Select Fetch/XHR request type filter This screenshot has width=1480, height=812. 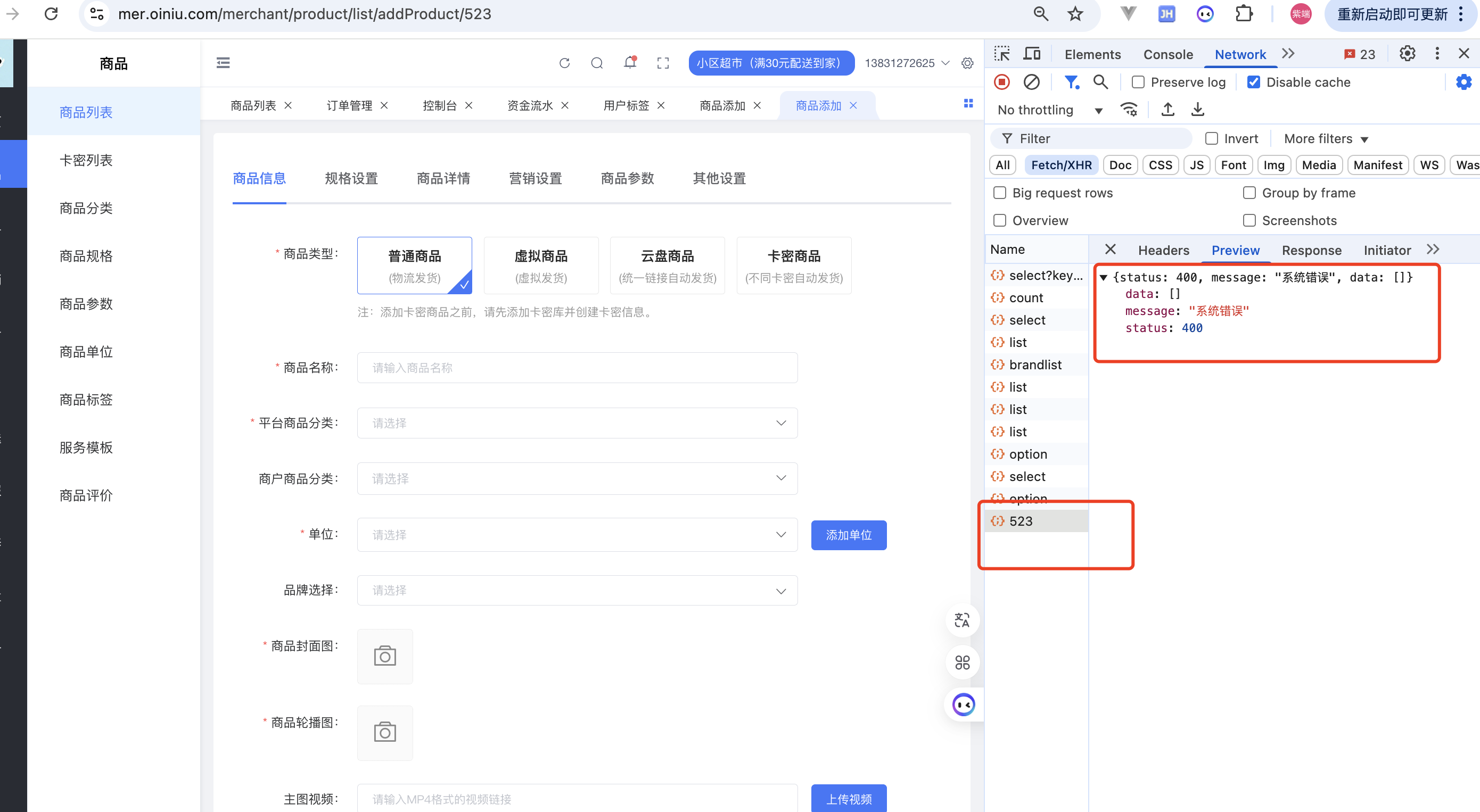coord(1061,165)
